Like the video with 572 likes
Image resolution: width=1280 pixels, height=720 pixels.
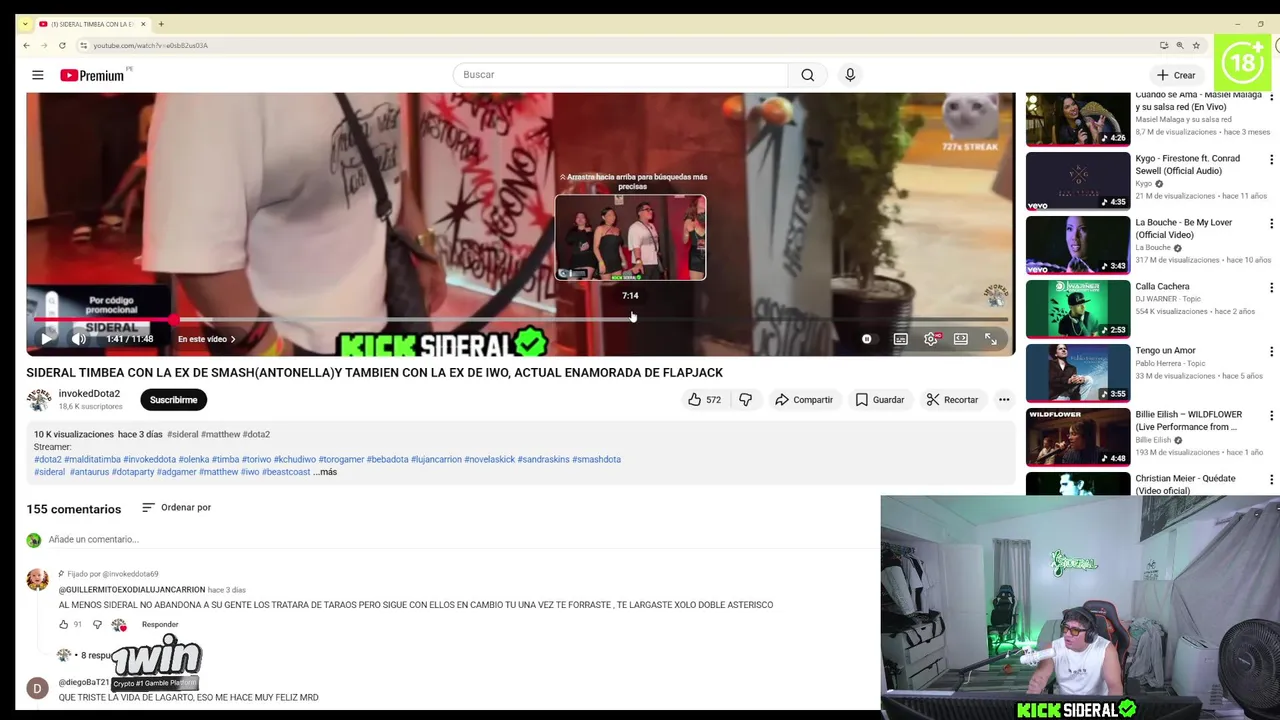point(704,400)
